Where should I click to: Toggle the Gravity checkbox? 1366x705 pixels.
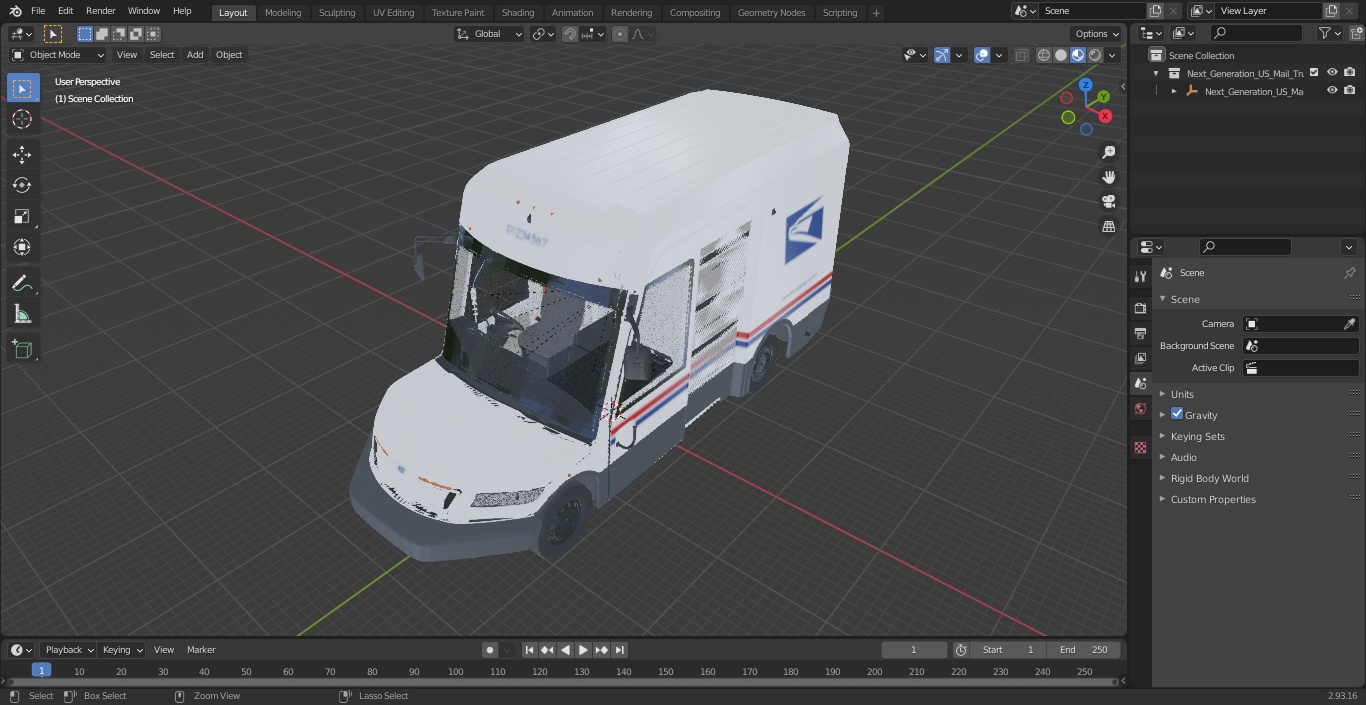pos(1177,414)
